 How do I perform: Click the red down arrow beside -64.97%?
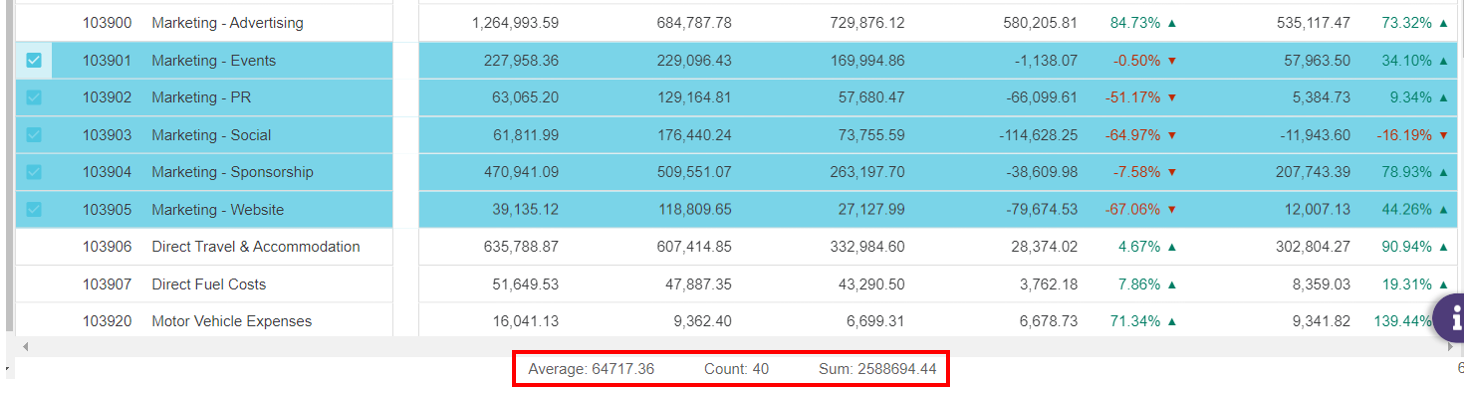(x=1172, y=135)
